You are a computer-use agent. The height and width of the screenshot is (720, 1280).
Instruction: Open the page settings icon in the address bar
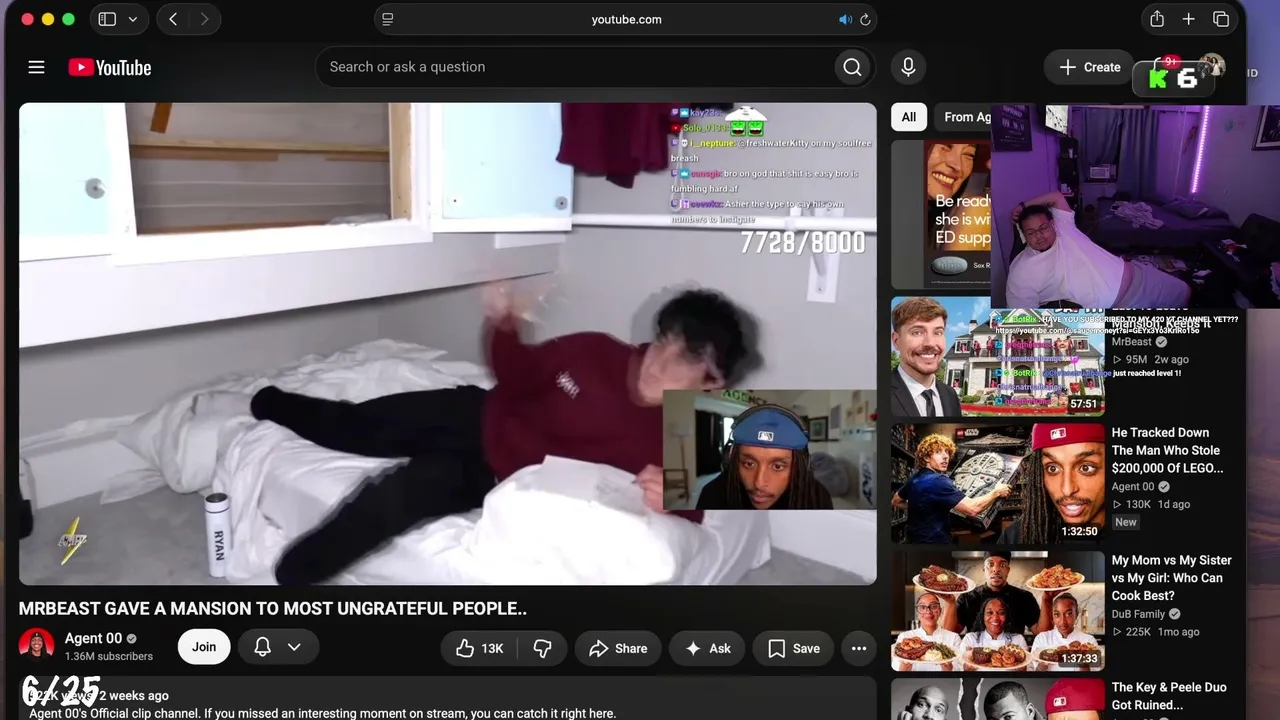tap(388, 19)
